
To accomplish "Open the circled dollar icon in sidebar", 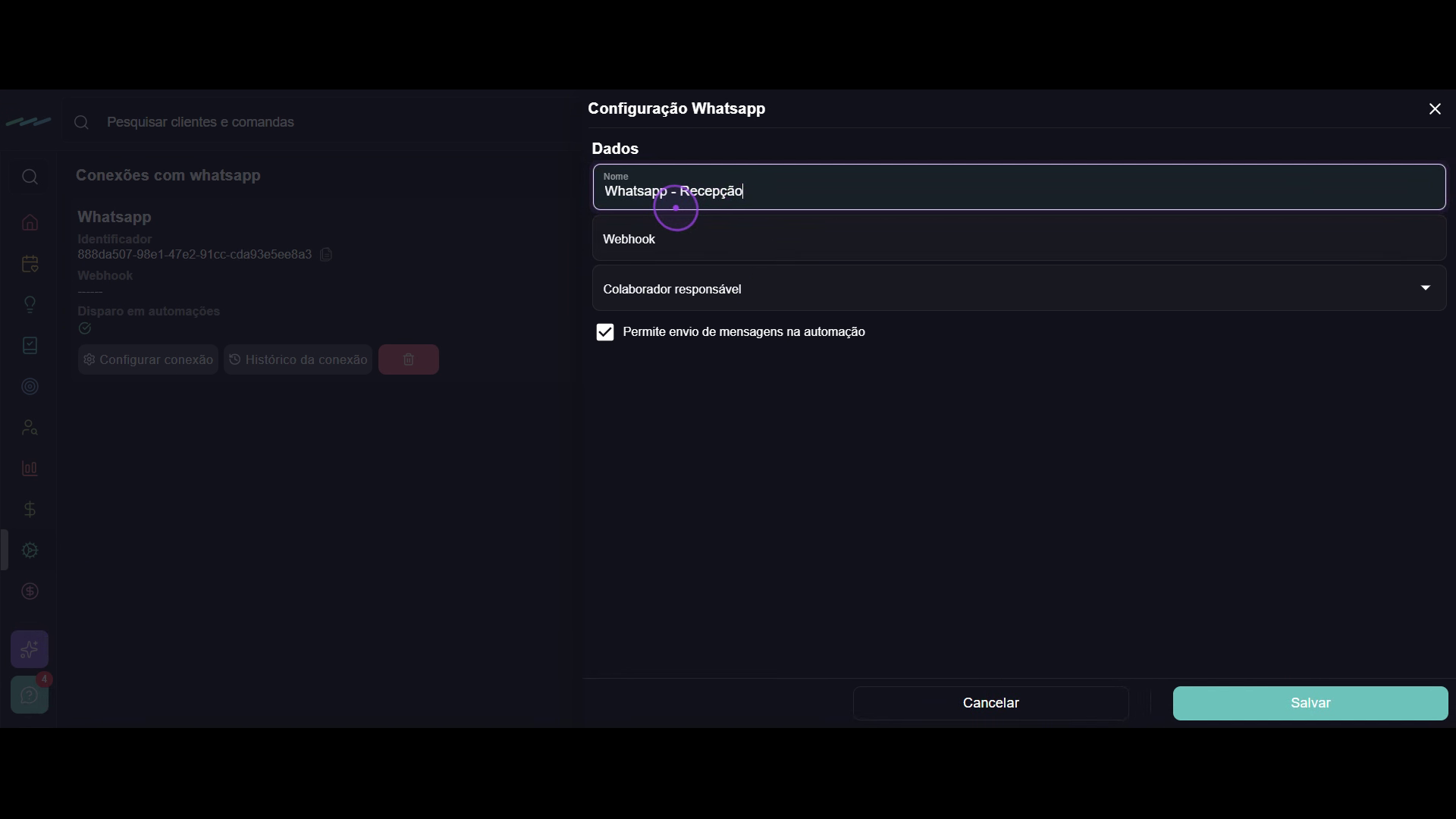I will (30, 591).
